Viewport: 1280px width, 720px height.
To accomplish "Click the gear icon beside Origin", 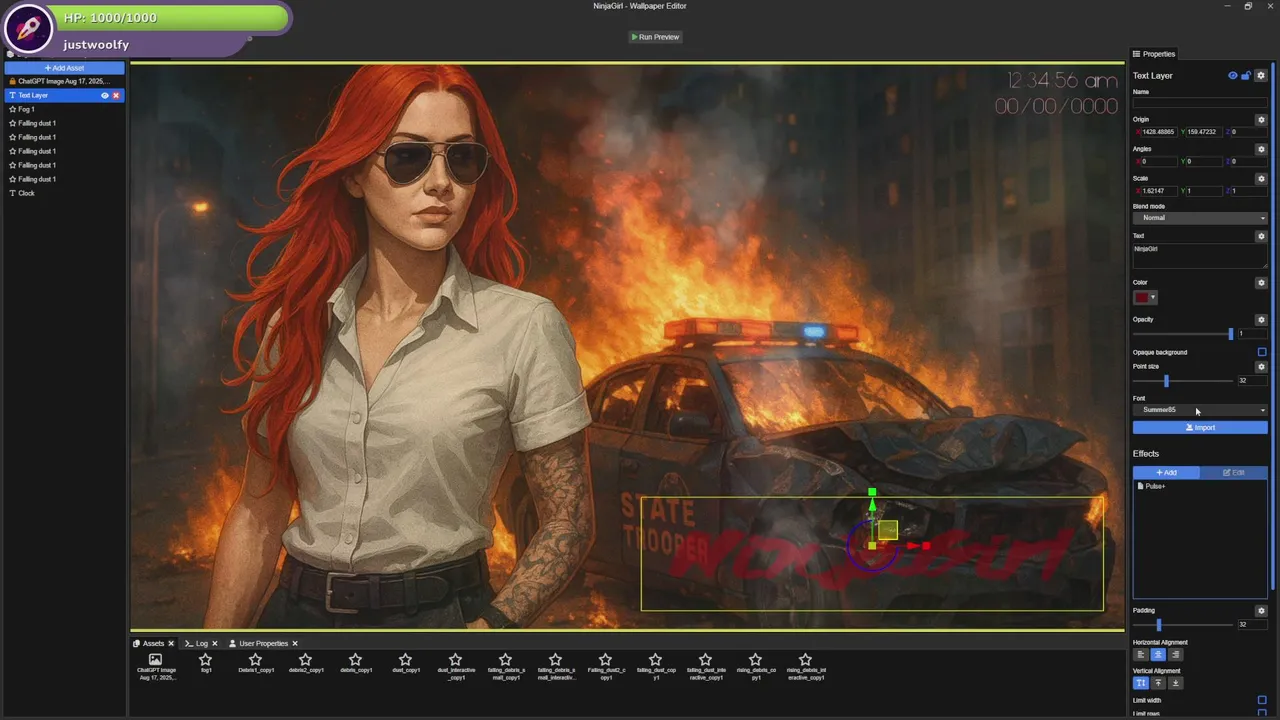I will point(1261,120).
